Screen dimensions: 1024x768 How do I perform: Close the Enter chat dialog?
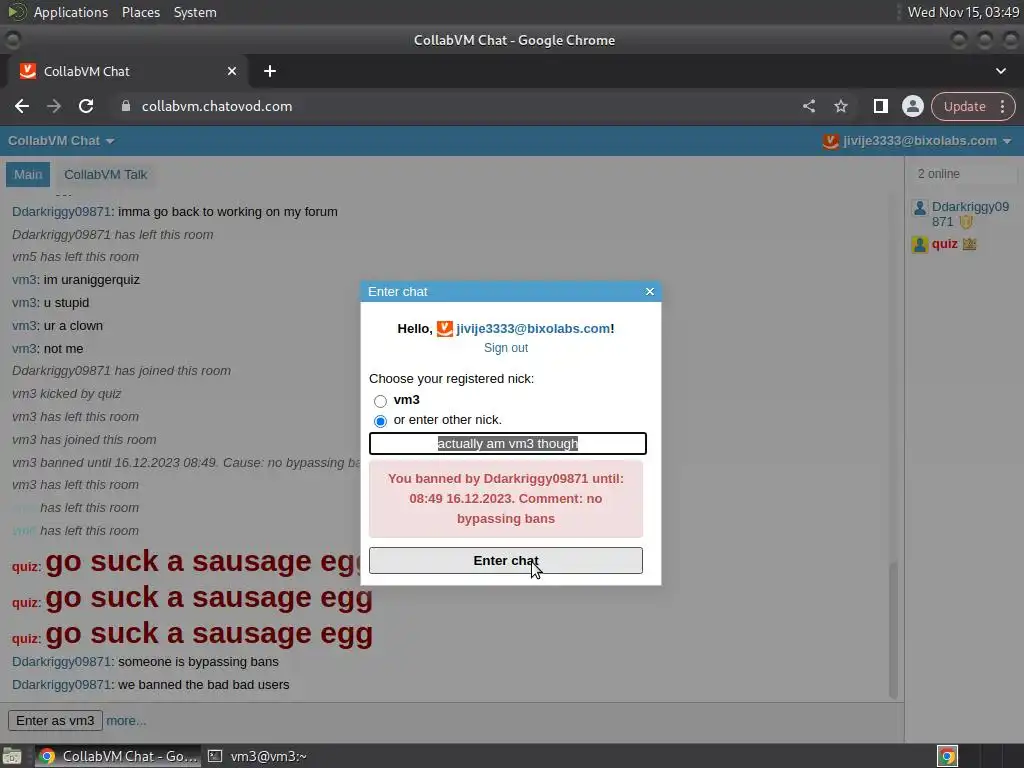[649, 291]
